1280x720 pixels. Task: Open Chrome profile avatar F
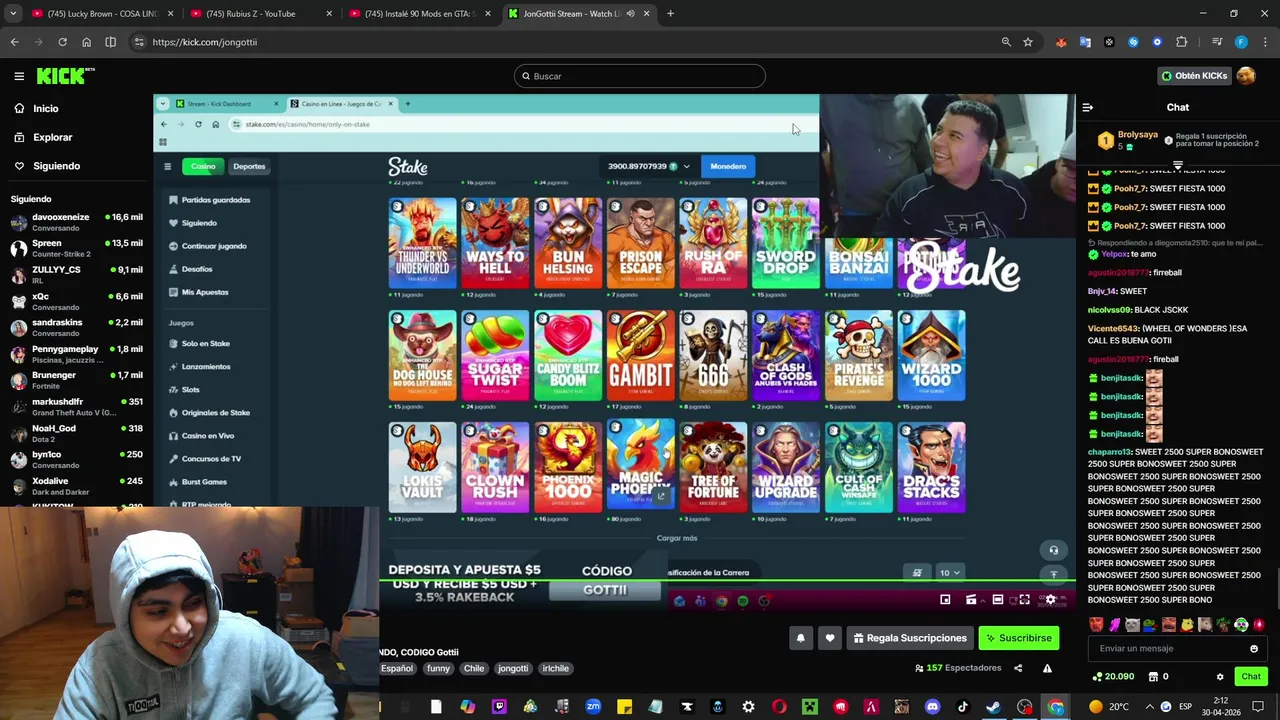(x=1241, y=42)
